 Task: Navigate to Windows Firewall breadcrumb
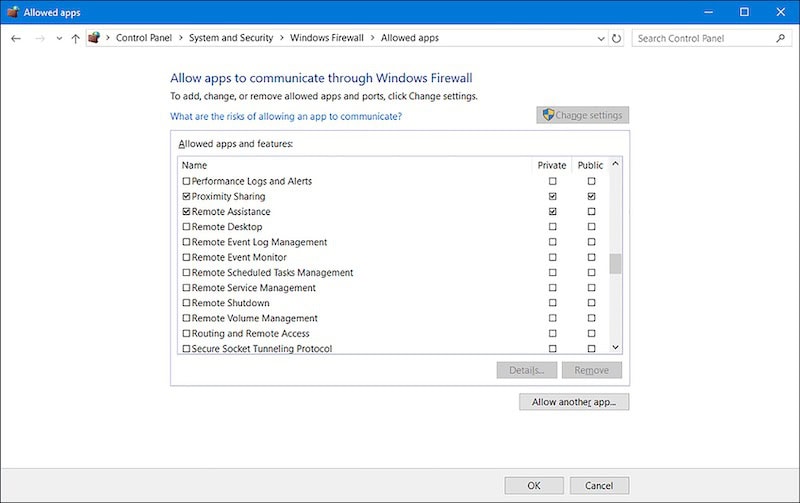[x=327, y=38]
